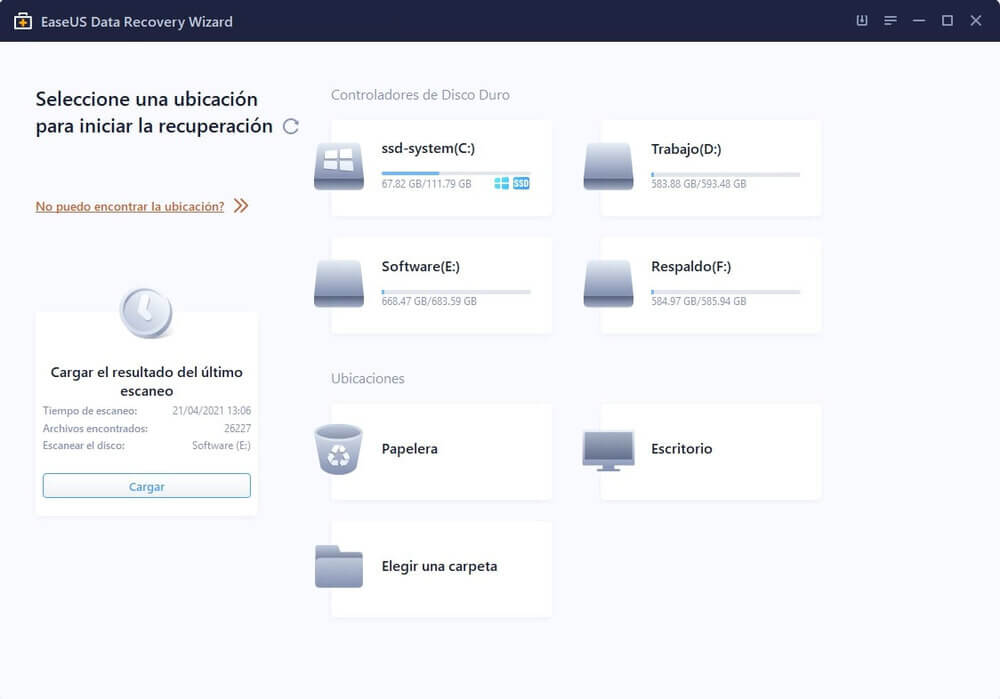The width and height of the screenshot is (1000, 699).
Task: Click the EaseUS logo in the title bar
Action: pyautogui.click(x=22, y=21)
